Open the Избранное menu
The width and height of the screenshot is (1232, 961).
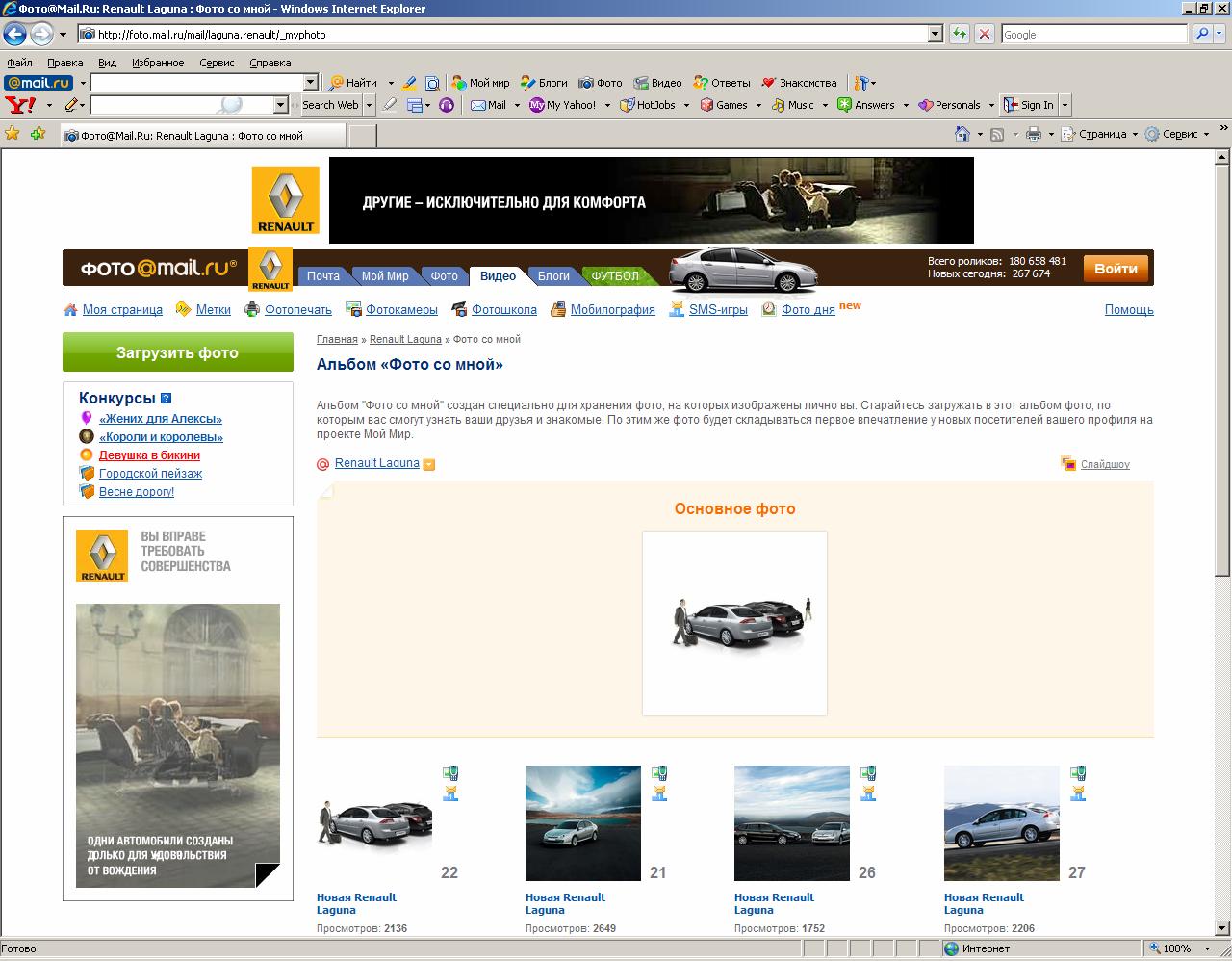[158, 63]
